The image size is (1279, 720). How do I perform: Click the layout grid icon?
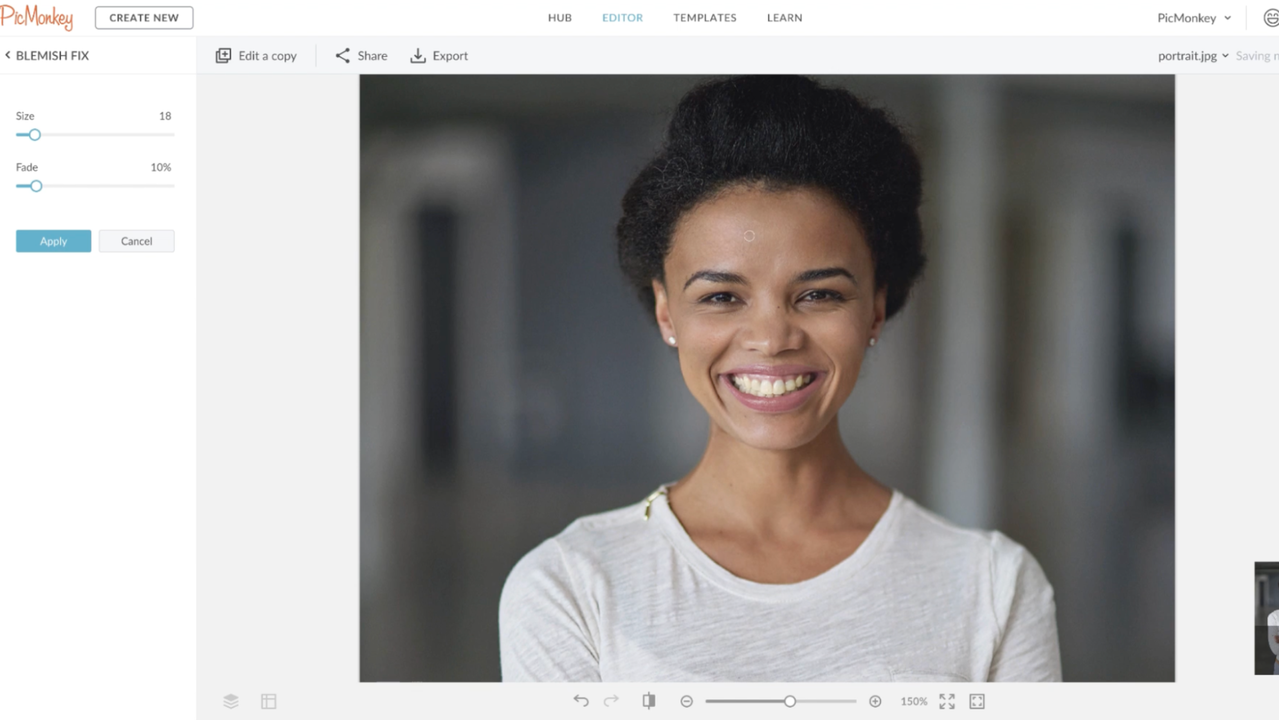(x=269, y=701)
